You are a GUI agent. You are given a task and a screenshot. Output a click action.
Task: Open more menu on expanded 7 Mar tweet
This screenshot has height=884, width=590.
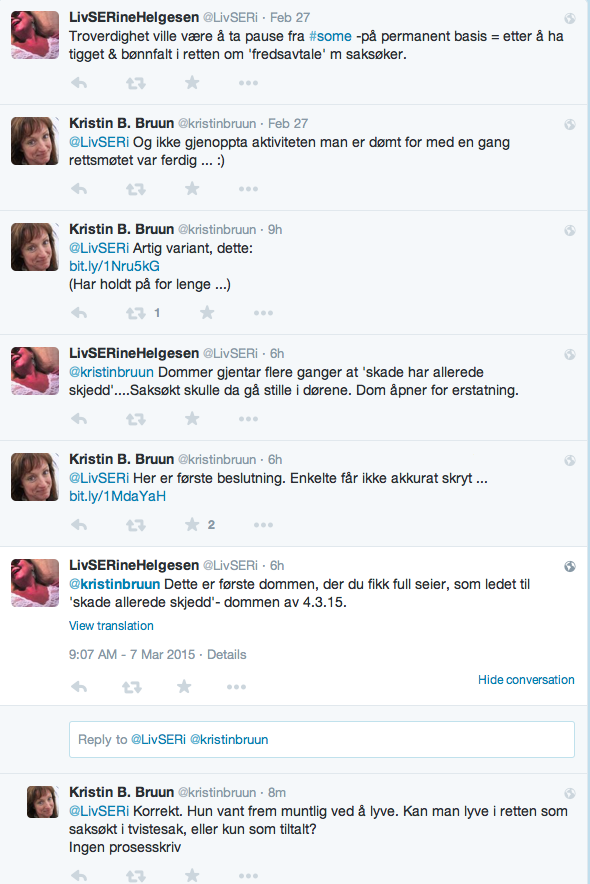236,687
